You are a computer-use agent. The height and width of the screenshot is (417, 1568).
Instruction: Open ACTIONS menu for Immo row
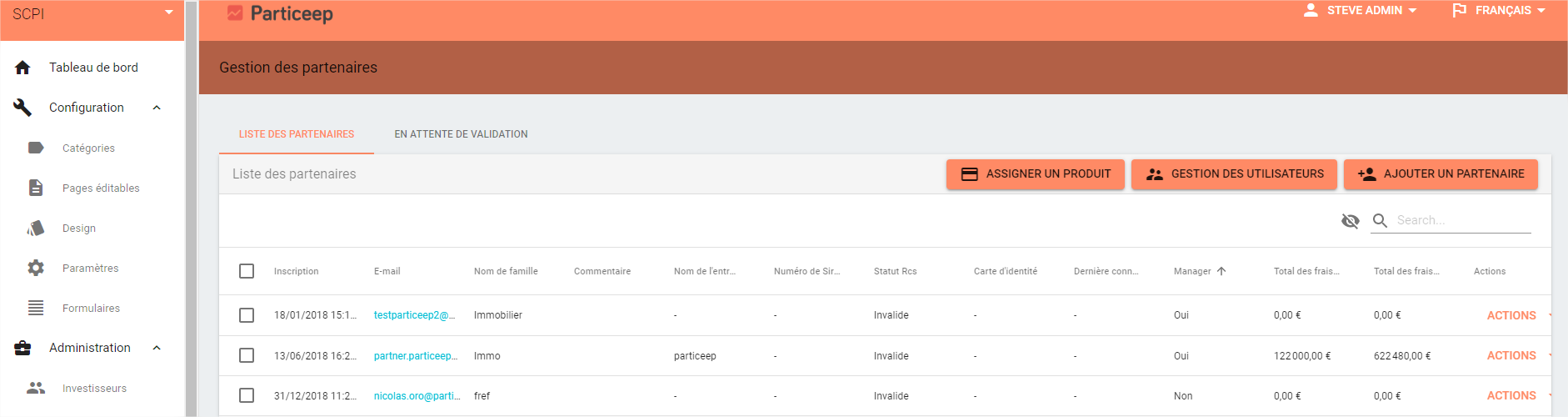click(1511, 355)
